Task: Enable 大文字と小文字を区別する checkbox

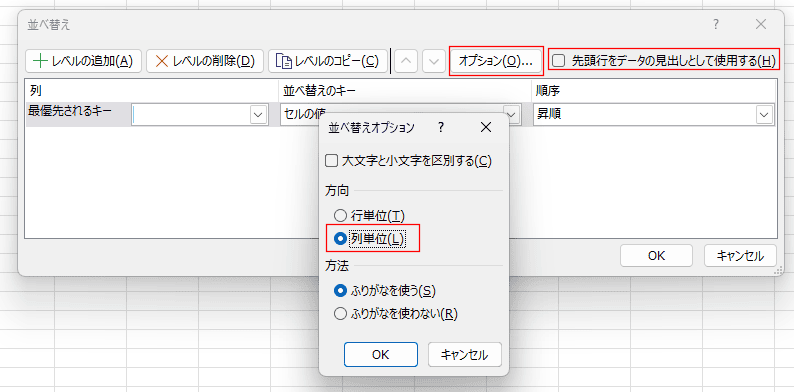Action: tap(331, 161)
